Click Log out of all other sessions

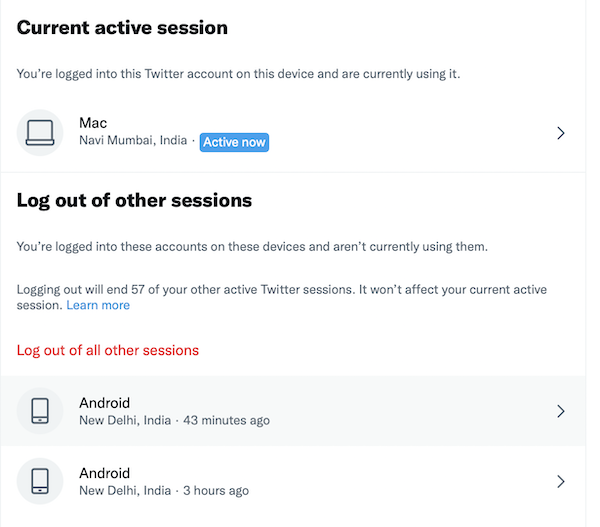pyautogui.click(x=108, y=350)
